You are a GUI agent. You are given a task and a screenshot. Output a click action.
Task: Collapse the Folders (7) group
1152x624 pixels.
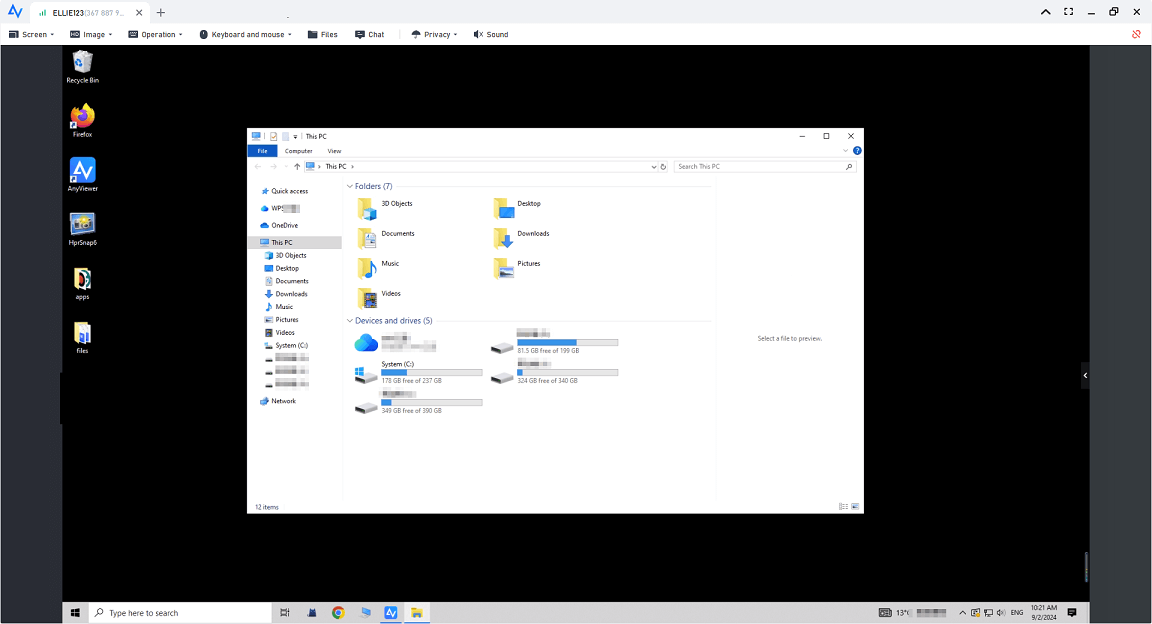pyautogui.click(x=350, y=186)
